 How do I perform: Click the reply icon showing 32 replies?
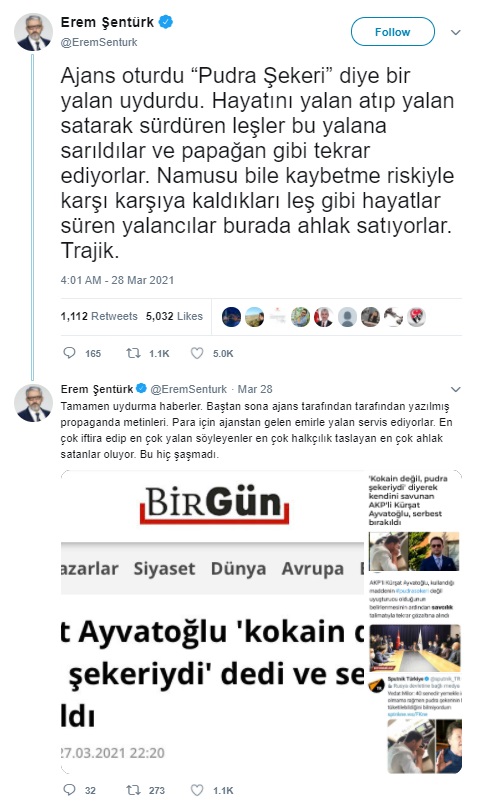[x=69, y=790]
